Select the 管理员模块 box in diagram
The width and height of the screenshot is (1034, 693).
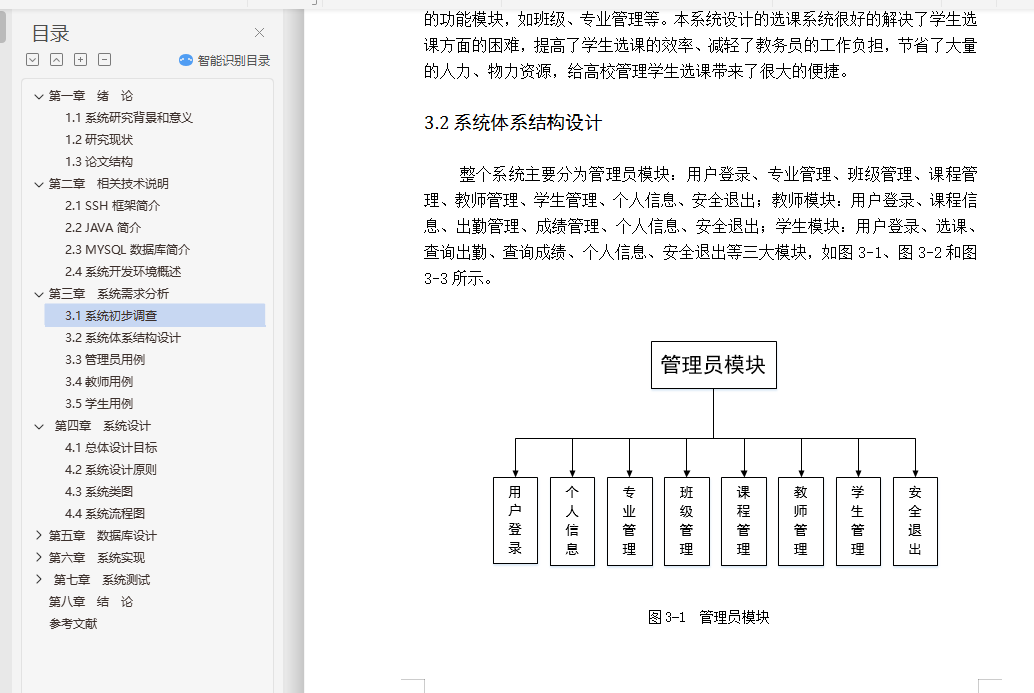[714, 365]
